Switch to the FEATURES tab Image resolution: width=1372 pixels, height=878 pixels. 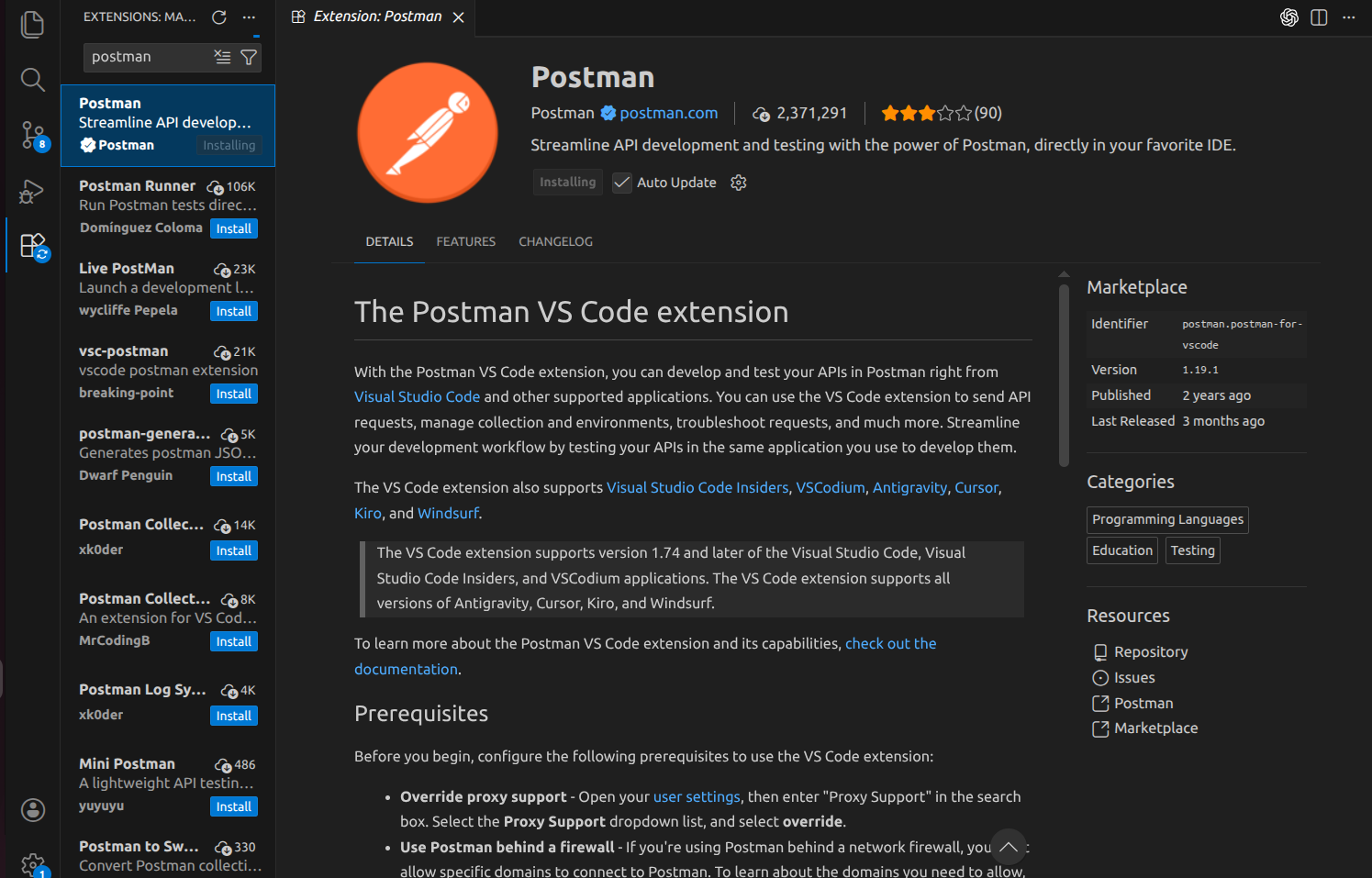465,241
